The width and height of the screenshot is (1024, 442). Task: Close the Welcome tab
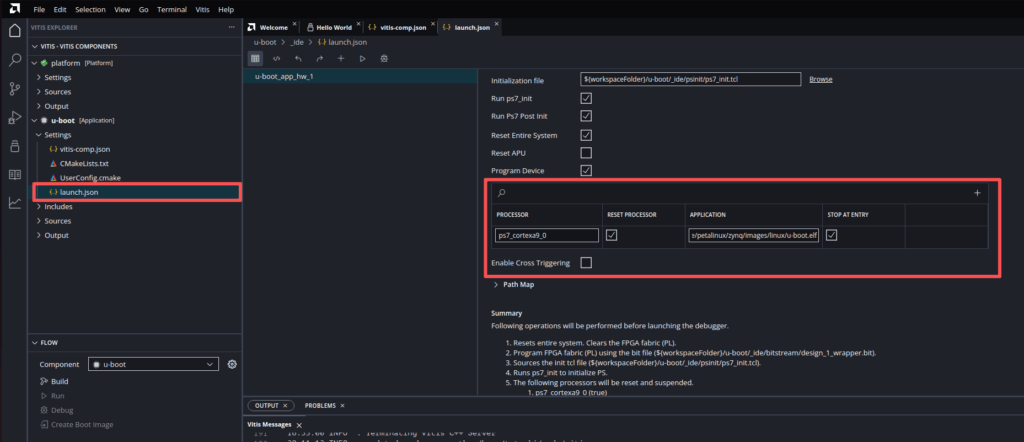coord(295,24)
